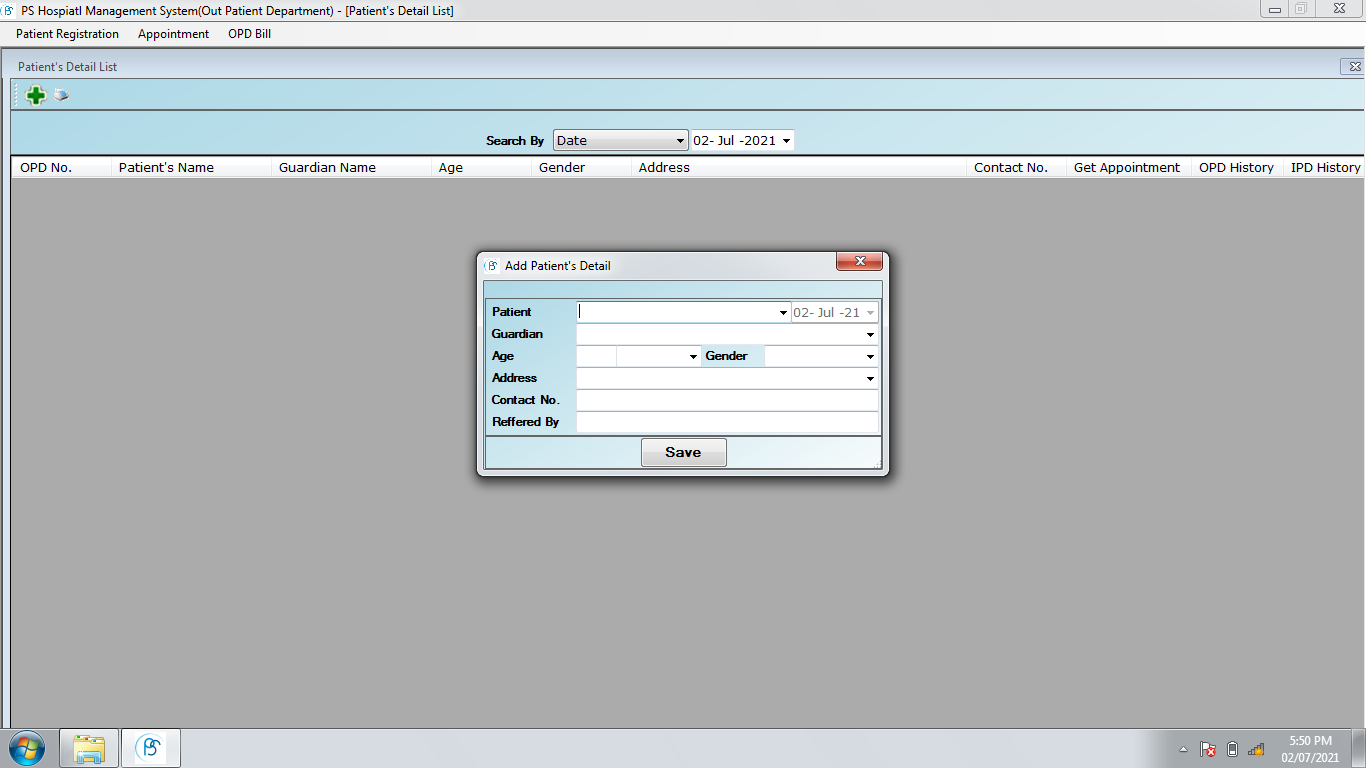The width and height of the screenshot is (1366, 768).
Task: Show hidden system tray icons
Action: (1184, 749)
